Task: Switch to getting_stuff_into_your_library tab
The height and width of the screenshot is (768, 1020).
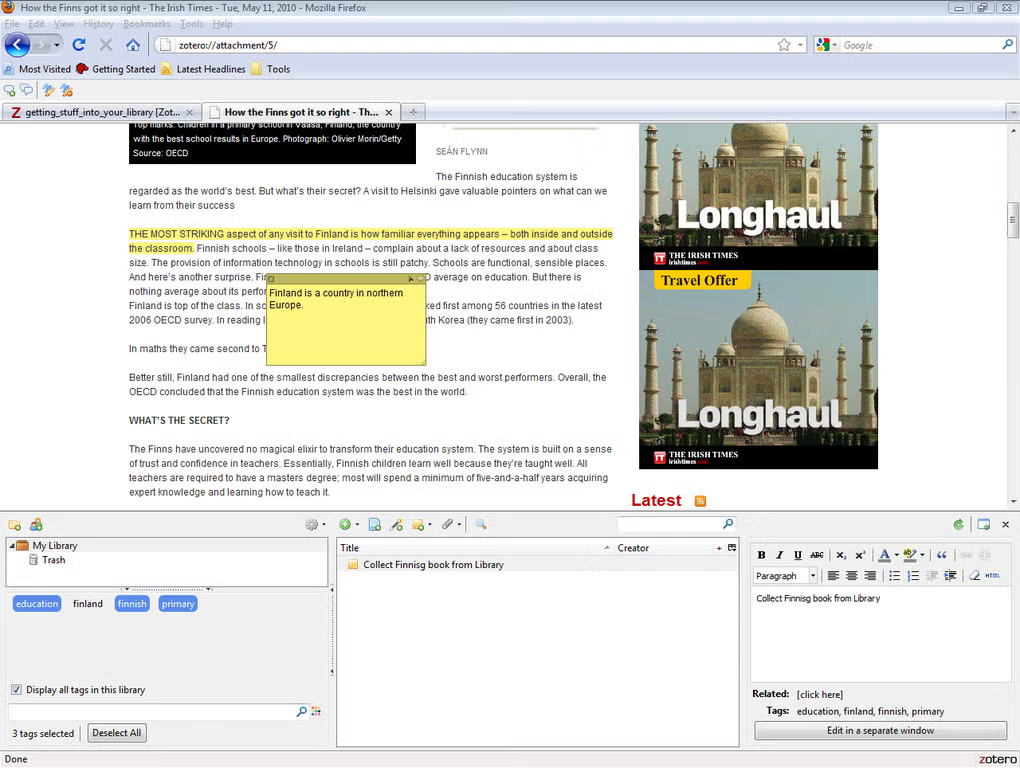Action: pyautogui.click(x=101, y=112)
